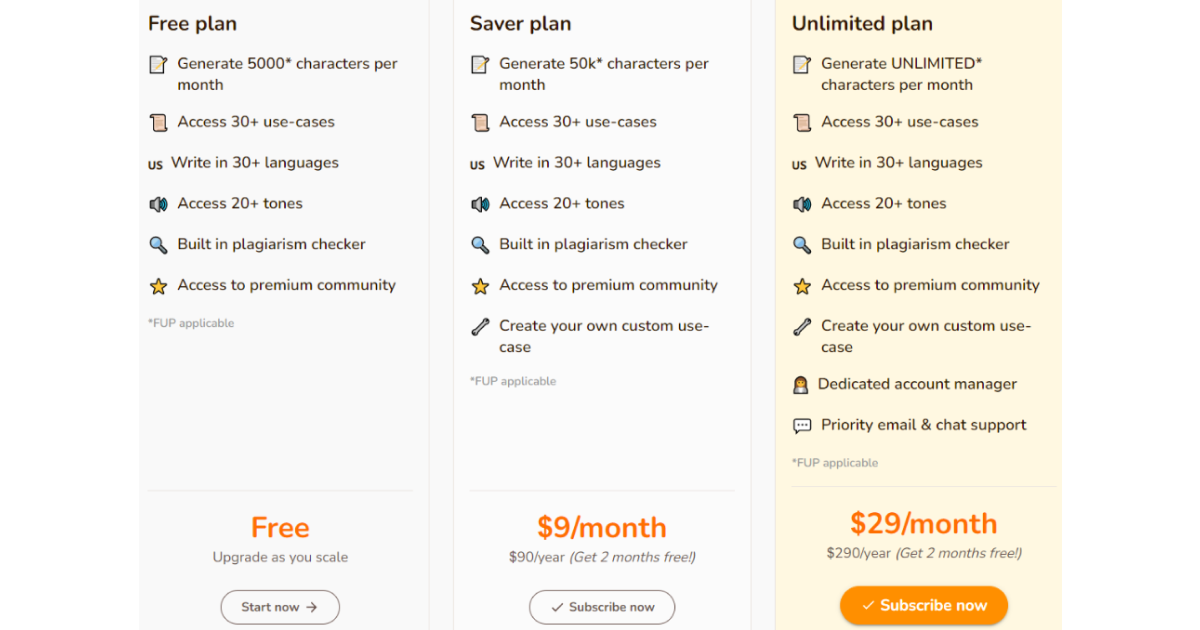Click the star icon in Saver plan
The height and width of the screenshot is (630, 1200).
pos(480,286)
